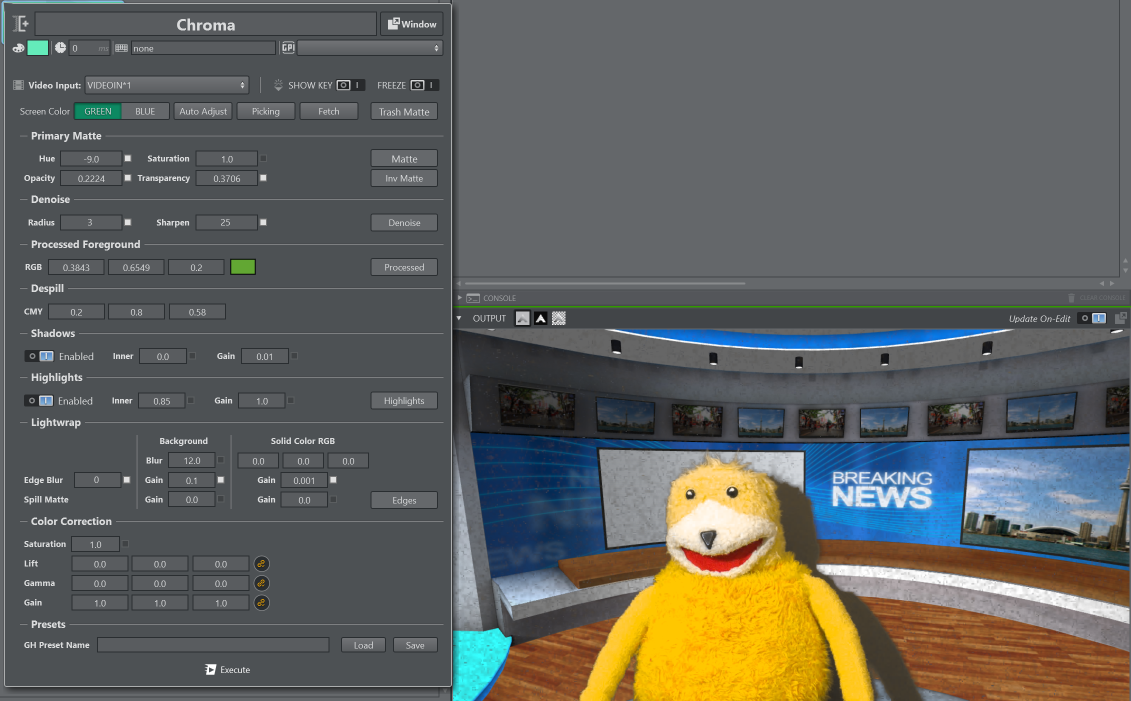Click the link icon beside Lift values
Screen dimensions: 1131x701
pyautogui.click(x=262, y=564)
